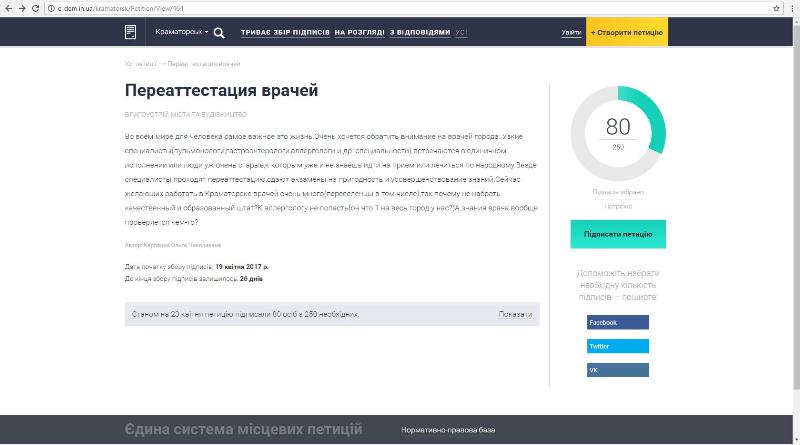
Task: Click '+ Створити петицію' button
Action: tap(627, 32)
